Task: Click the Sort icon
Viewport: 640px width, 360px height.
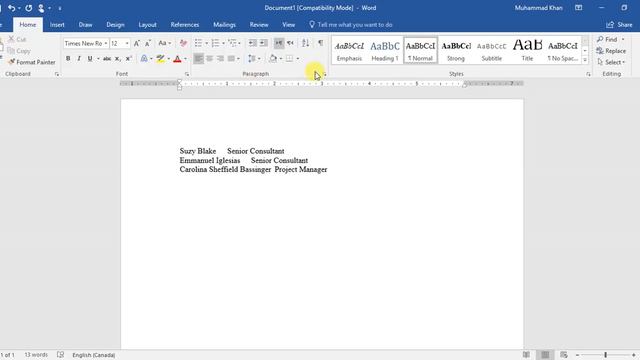Action: [305, 43]
